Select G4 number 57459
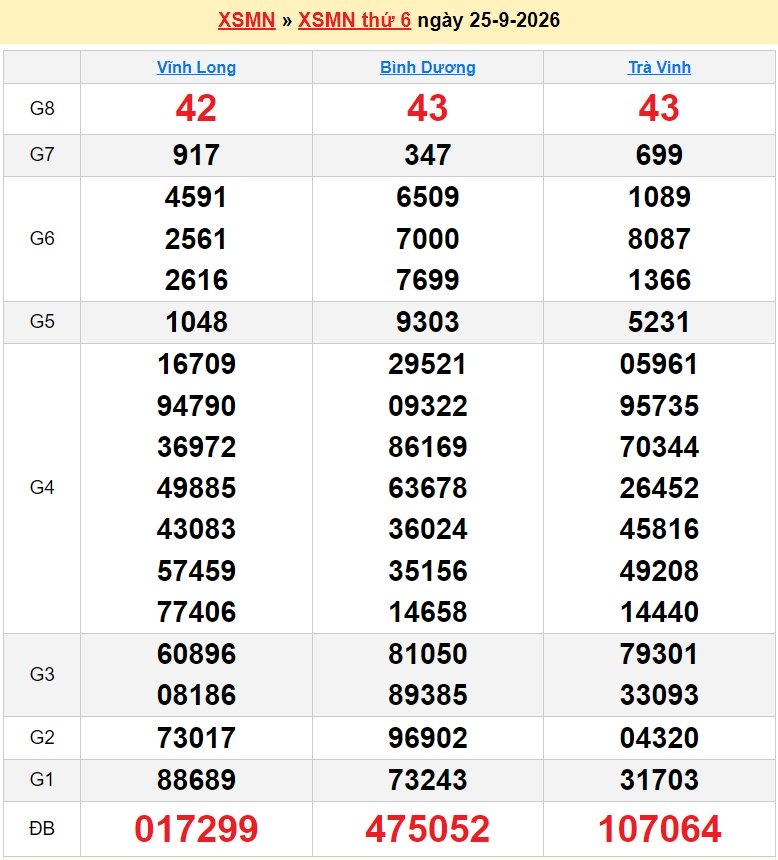The height and width of the screenshot is (860, 778). (196, 571)
